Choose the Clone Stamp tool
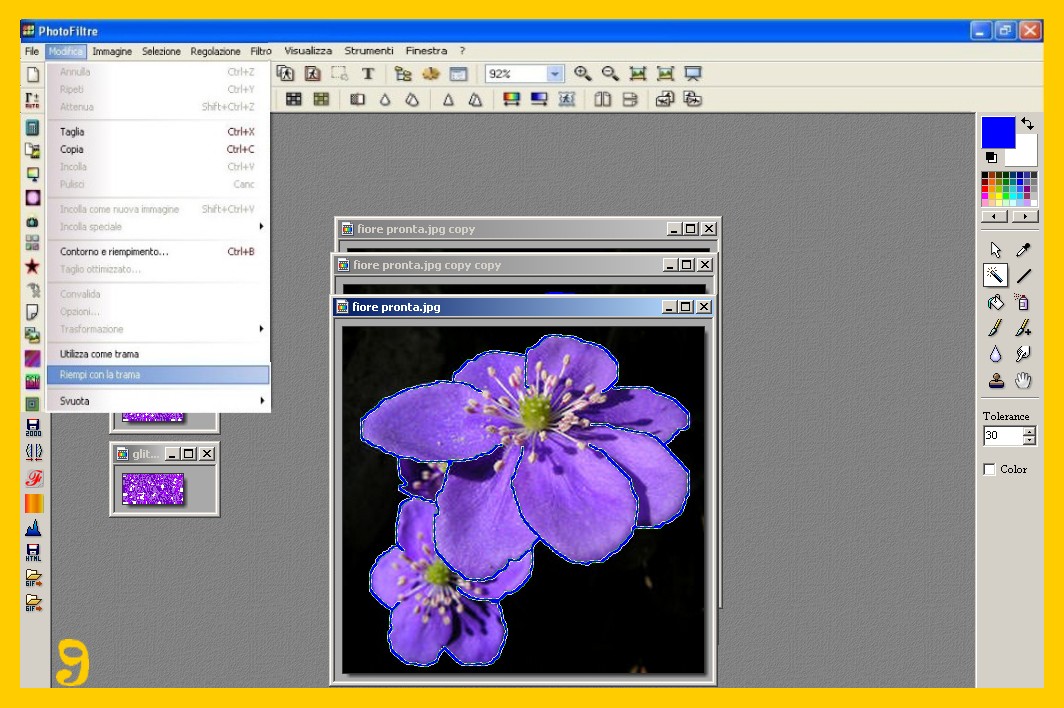This screenshot has height=708, width=1064. (995, 380)
